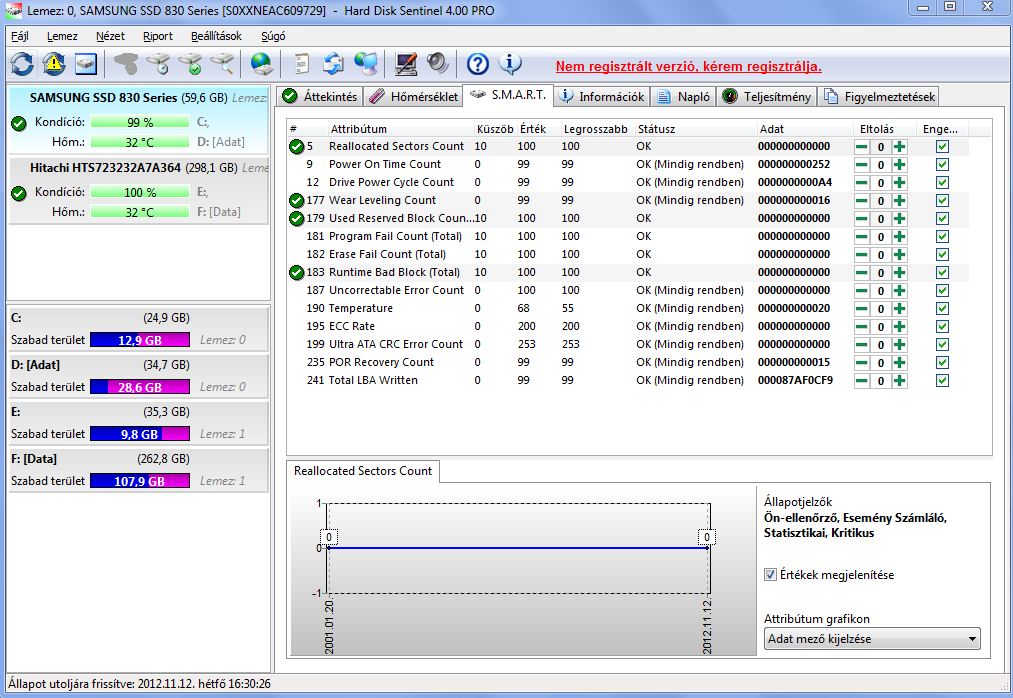Screen dimensions: 1013x698
Task: Click the refresh icon in the toolbar
Action: 22,64
